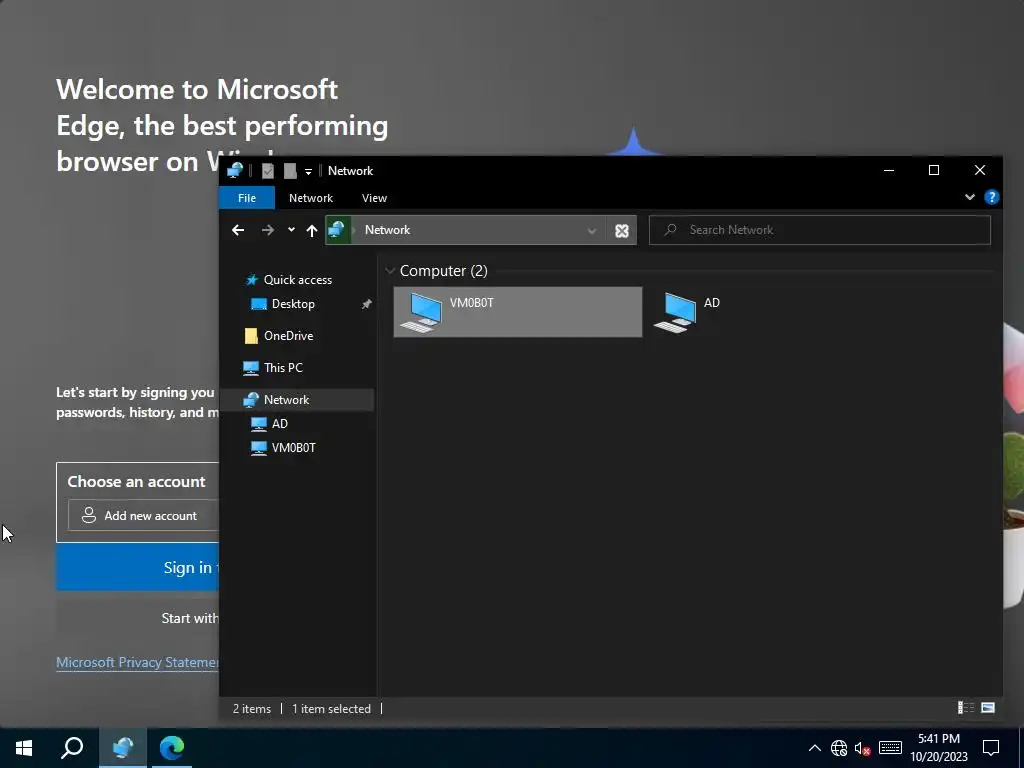Select OneDrive in navigation pane
Viewport: 1024px width, 768px height.
(x=288, y=336)
